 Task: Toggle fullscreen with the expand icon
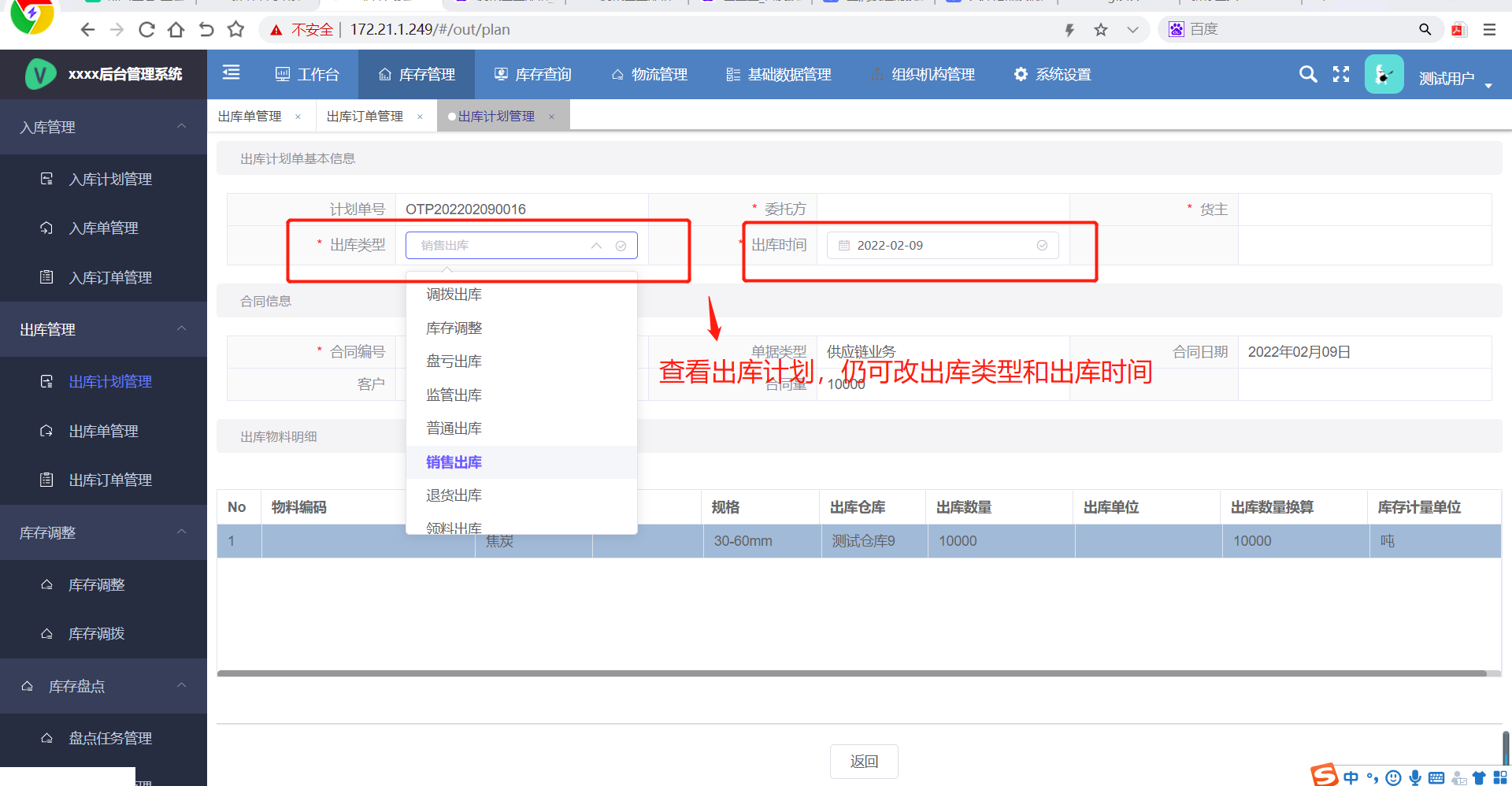(x=1341, y=74)
